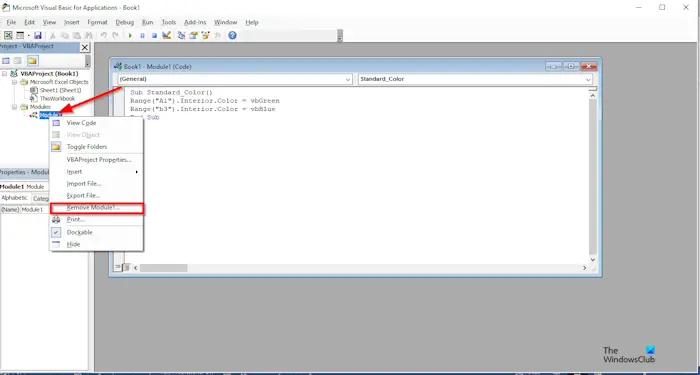The height and width of the screenshot is (375, 700).
Task: Open Visual Basic Help question mark icon
Action: pos(232,35)
